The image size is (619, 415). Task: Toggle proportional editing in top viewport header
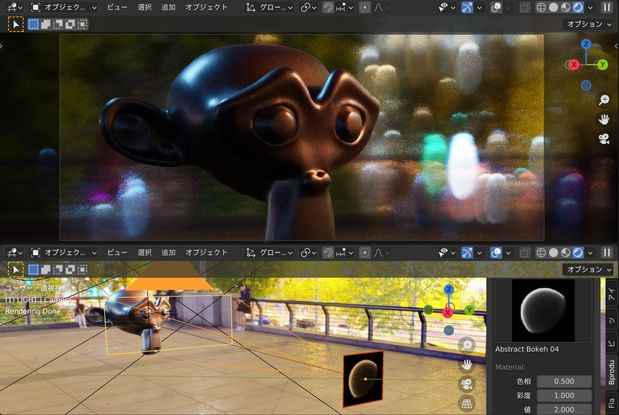pos(365,8)
